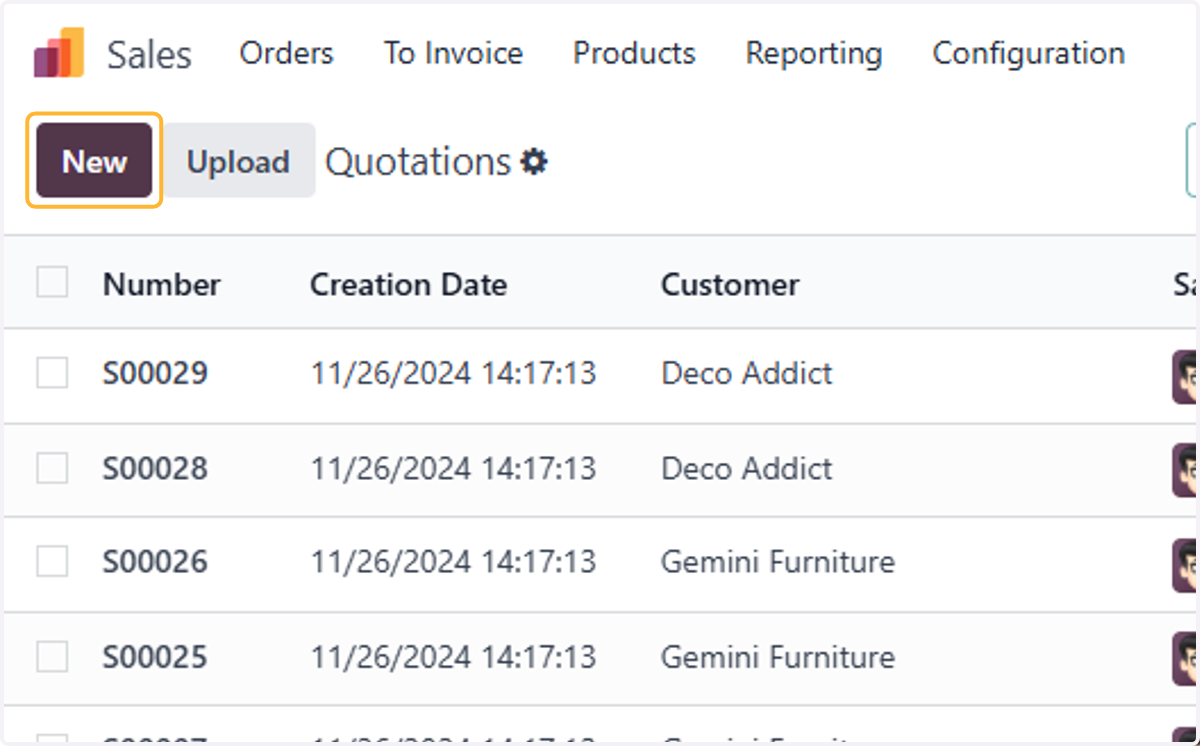Click the Quotations settings gear icon

click(535, 162)
